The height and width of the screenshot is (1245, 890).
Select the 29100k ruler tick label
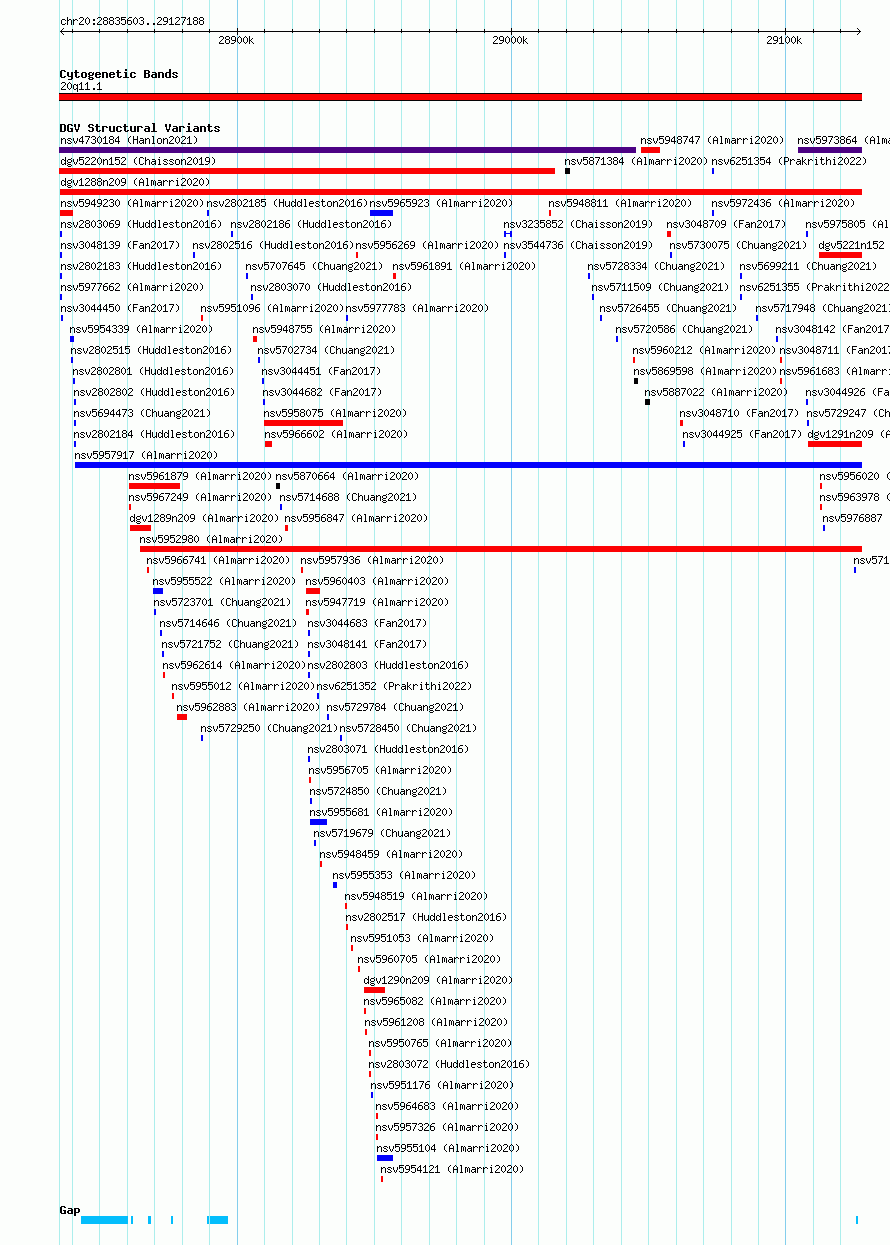pos(784,40)
